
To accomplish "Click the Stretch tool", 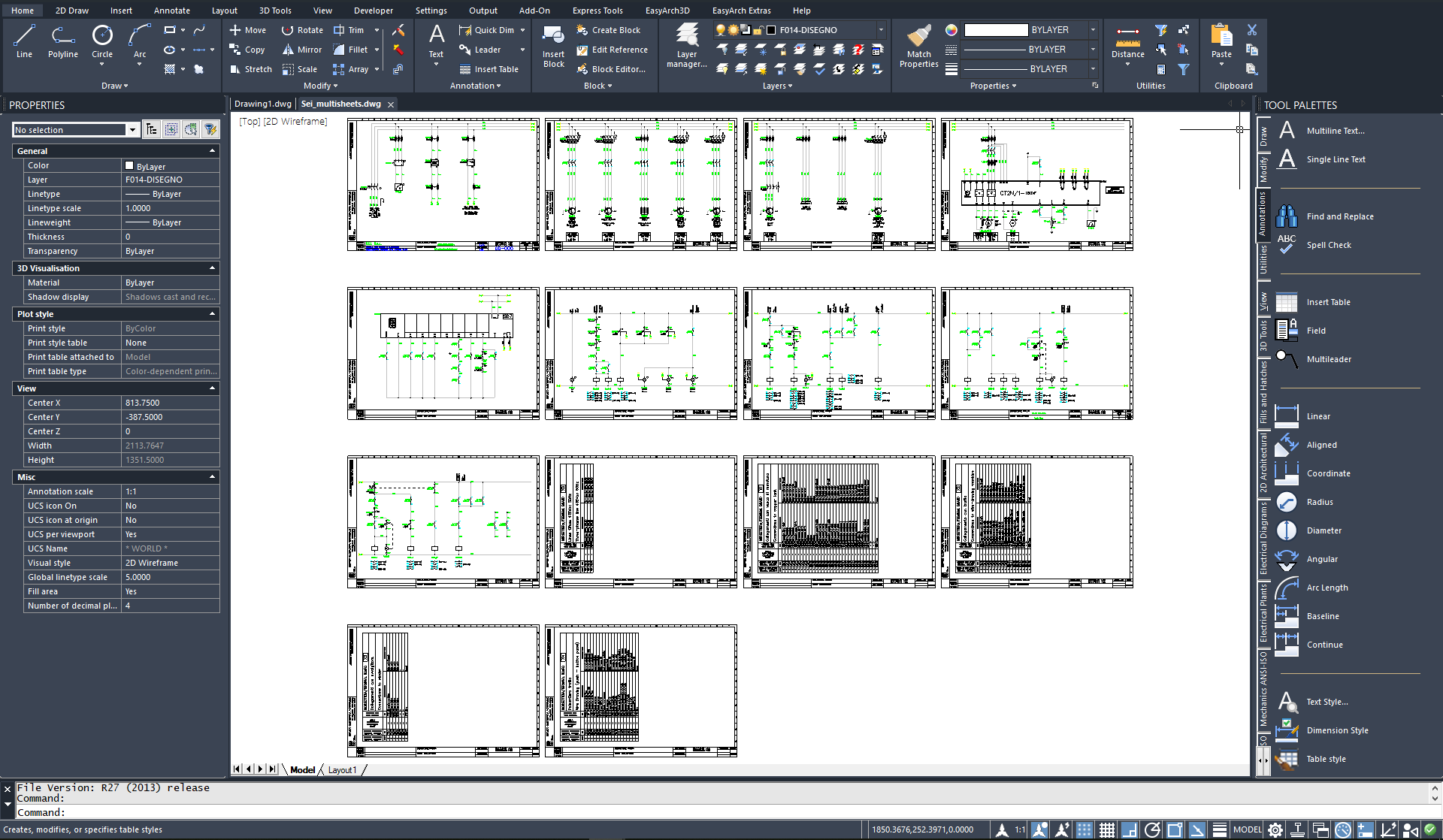I will tap(250, 69).
